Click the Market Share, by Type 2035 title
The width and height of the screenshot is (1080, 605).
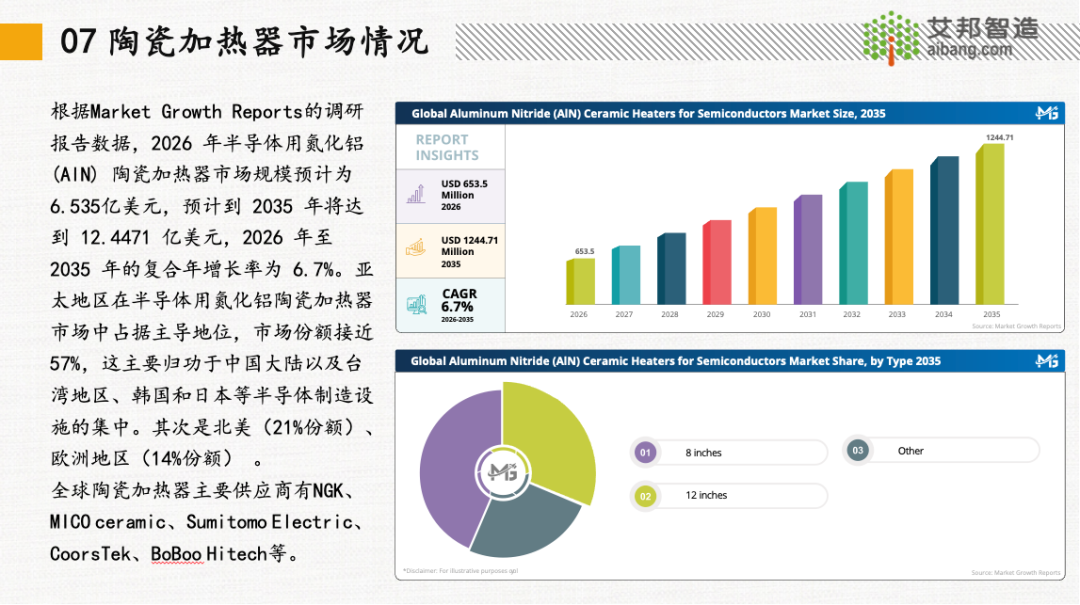[675, 361]
